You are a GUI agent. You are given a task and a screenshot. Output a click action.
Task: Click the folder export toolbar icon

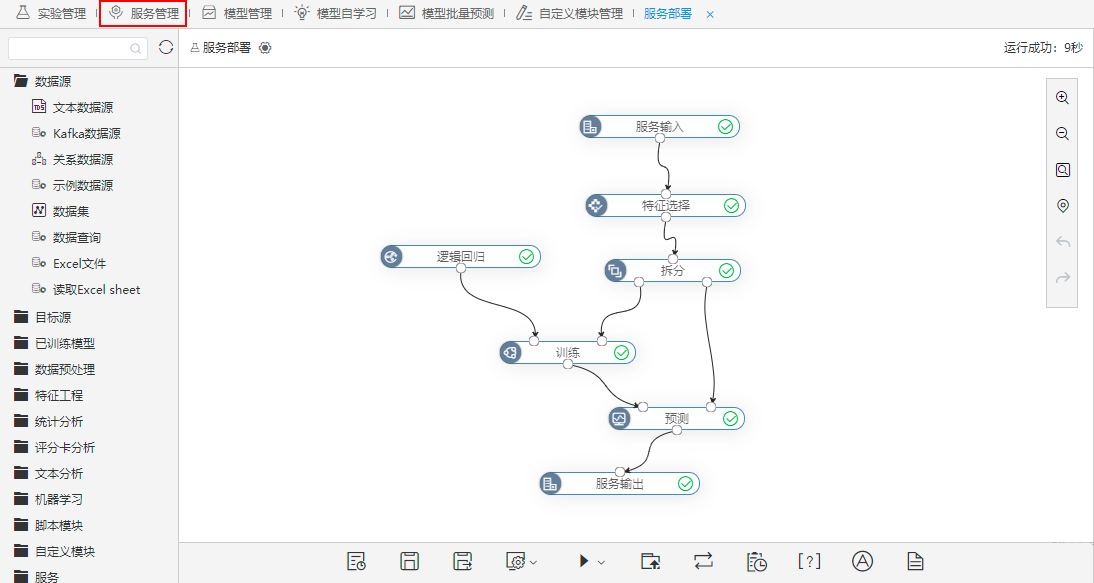click(x=650, y=561)
